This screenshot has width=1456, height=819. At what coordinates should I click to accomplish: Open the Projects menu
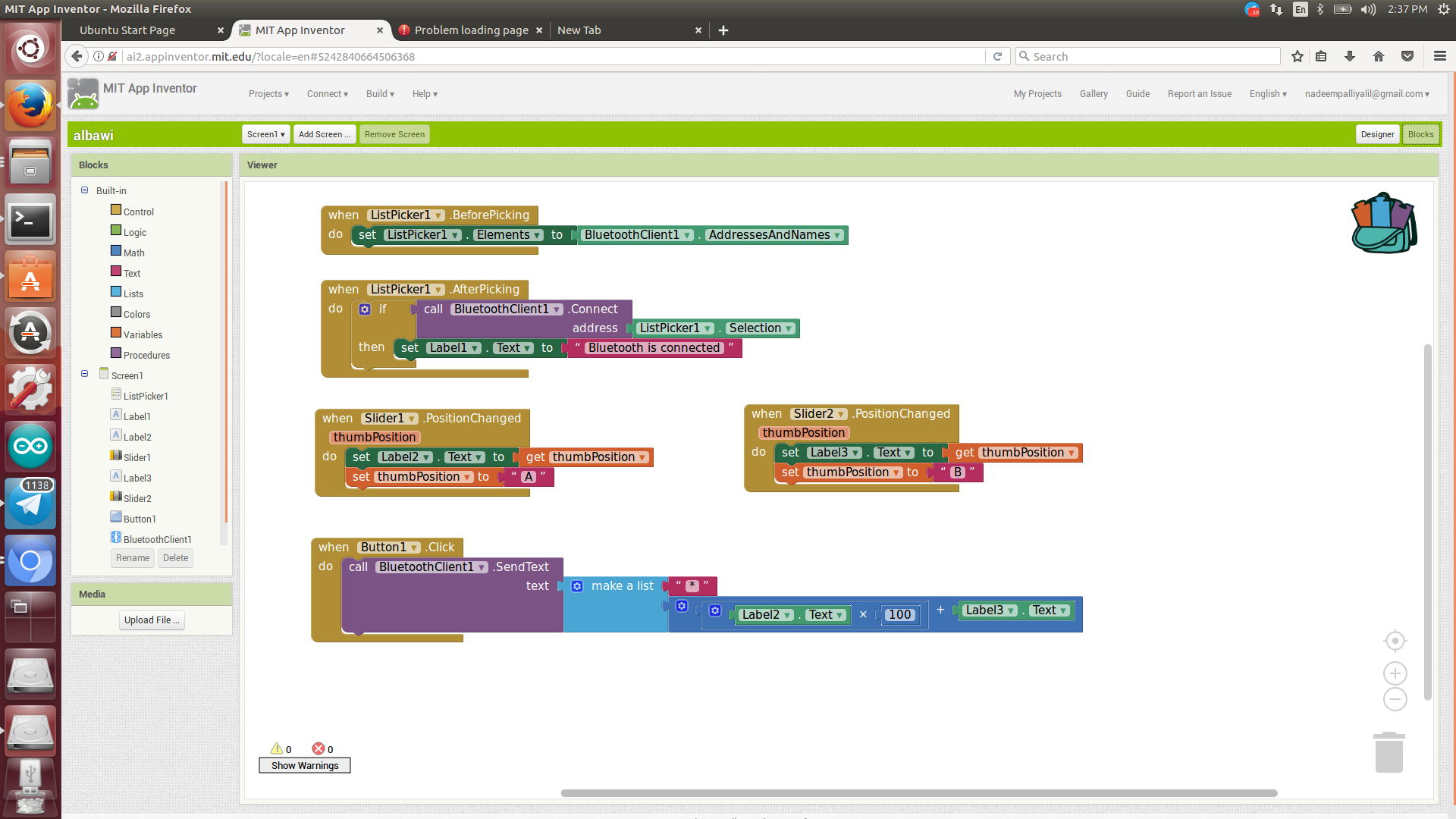click(268, 94)
